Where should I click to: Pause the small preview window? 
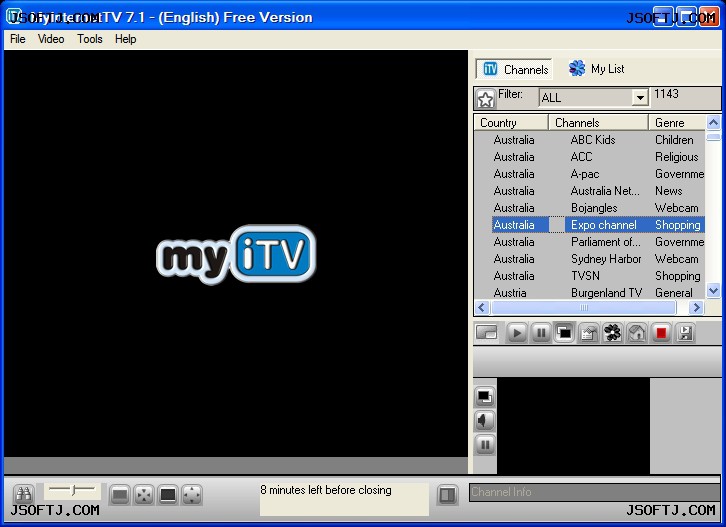pyautogui.click(x=485, y=445)
